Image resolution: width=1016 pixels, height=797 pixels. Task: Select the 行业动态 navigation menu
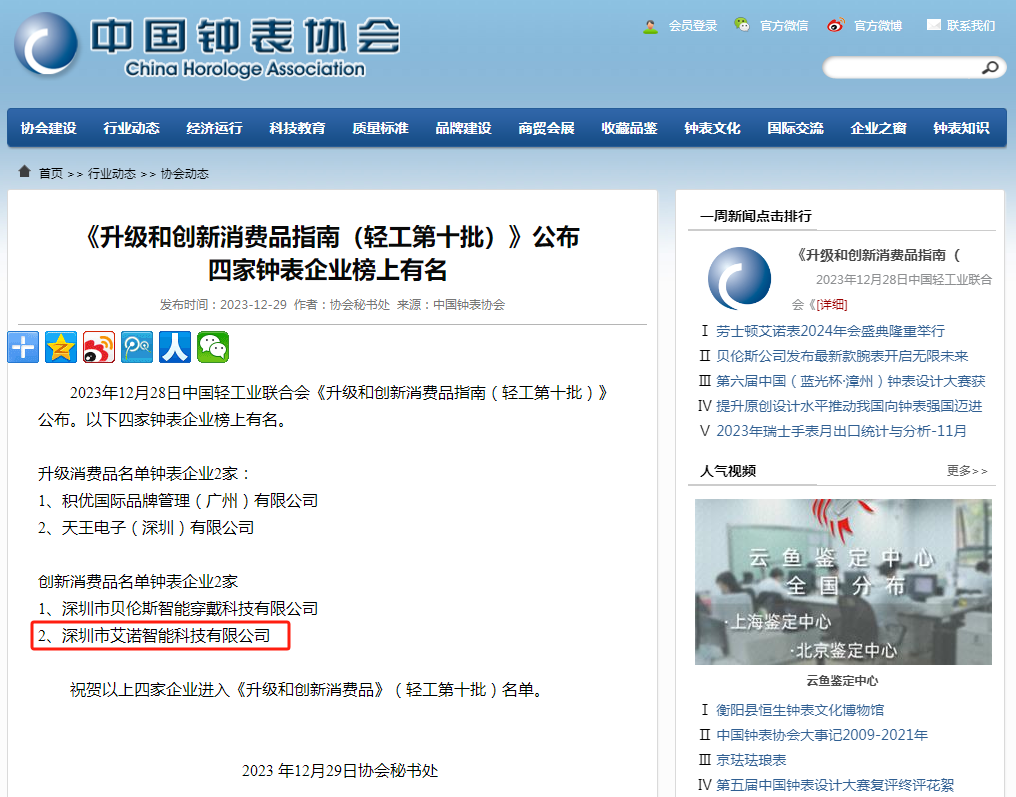tap(130, 128)
